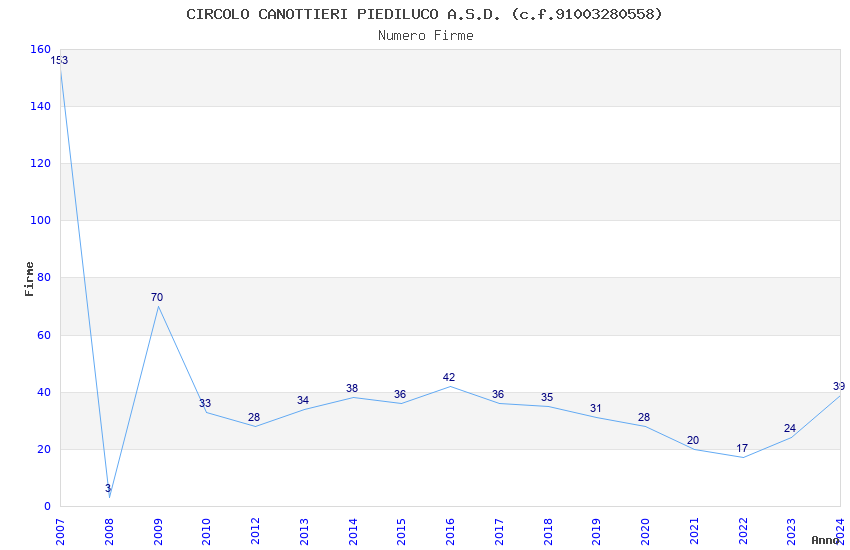The image size is (850, 550).
Task: Select the y-axis tick label 120
Action: (x=41, y=163)
